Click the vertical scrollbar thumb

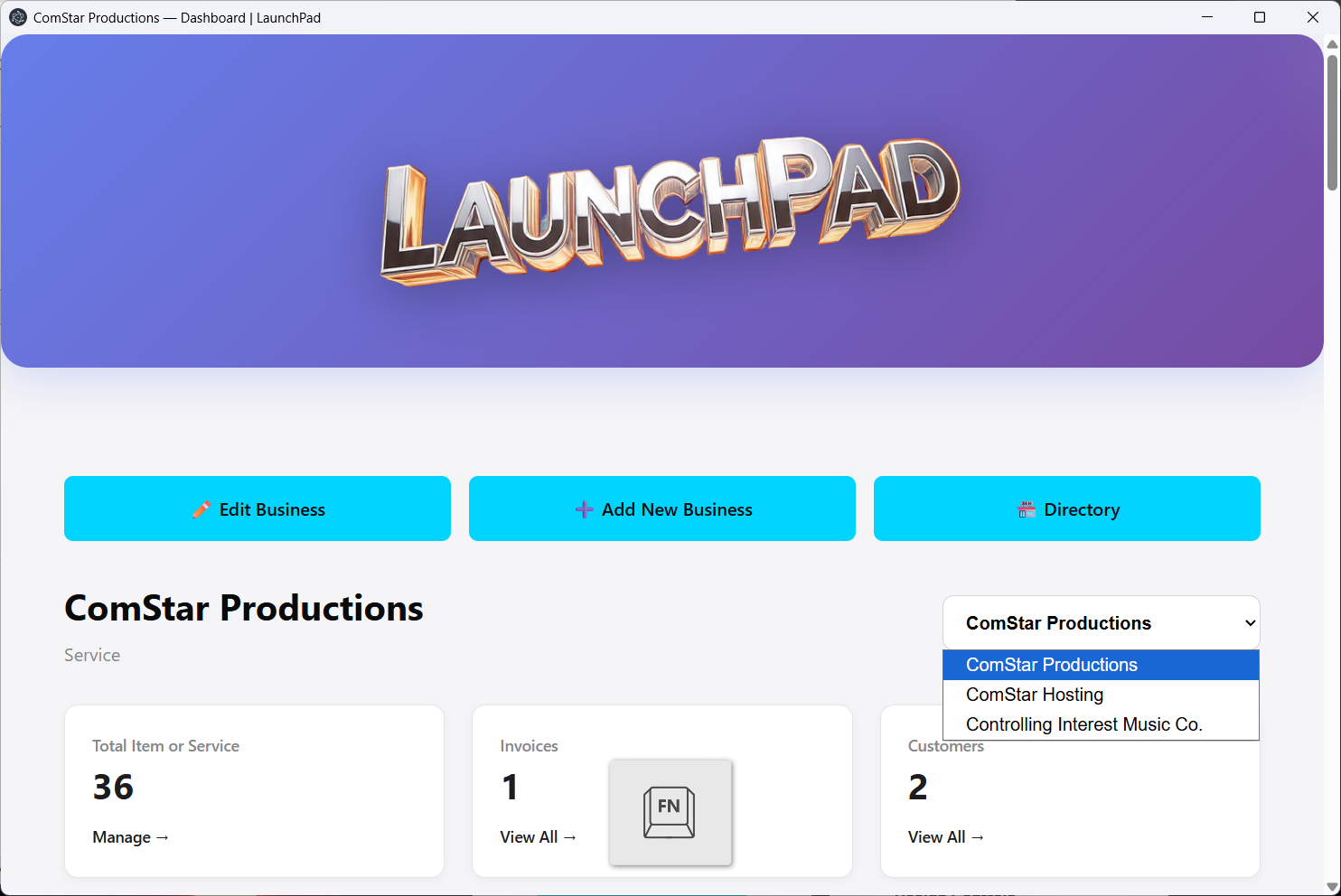[1332, 122]
